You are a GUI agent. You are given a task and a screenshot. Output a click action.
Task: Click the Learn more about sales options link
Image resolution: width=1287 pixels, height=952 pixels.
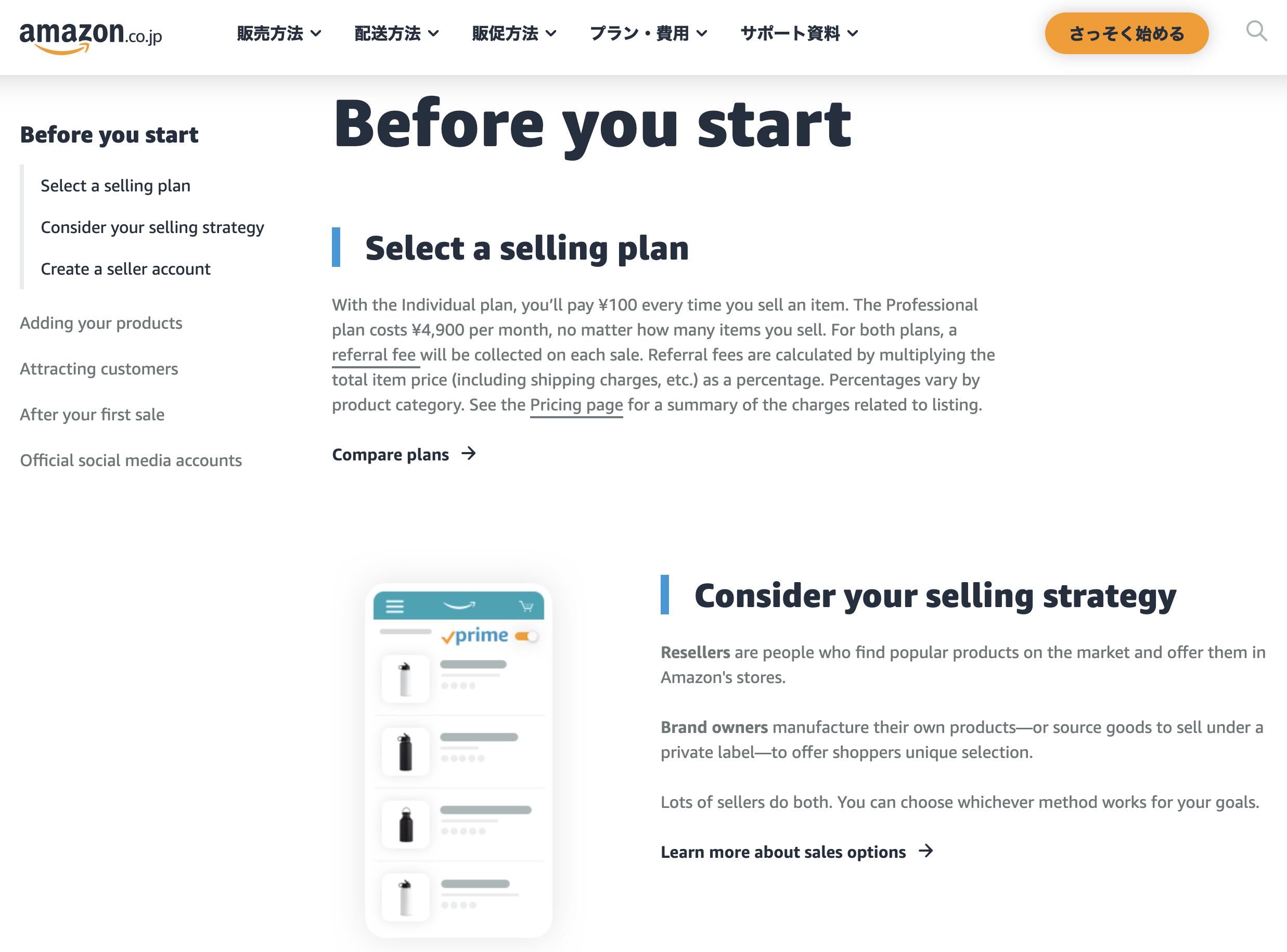point(783,851)
